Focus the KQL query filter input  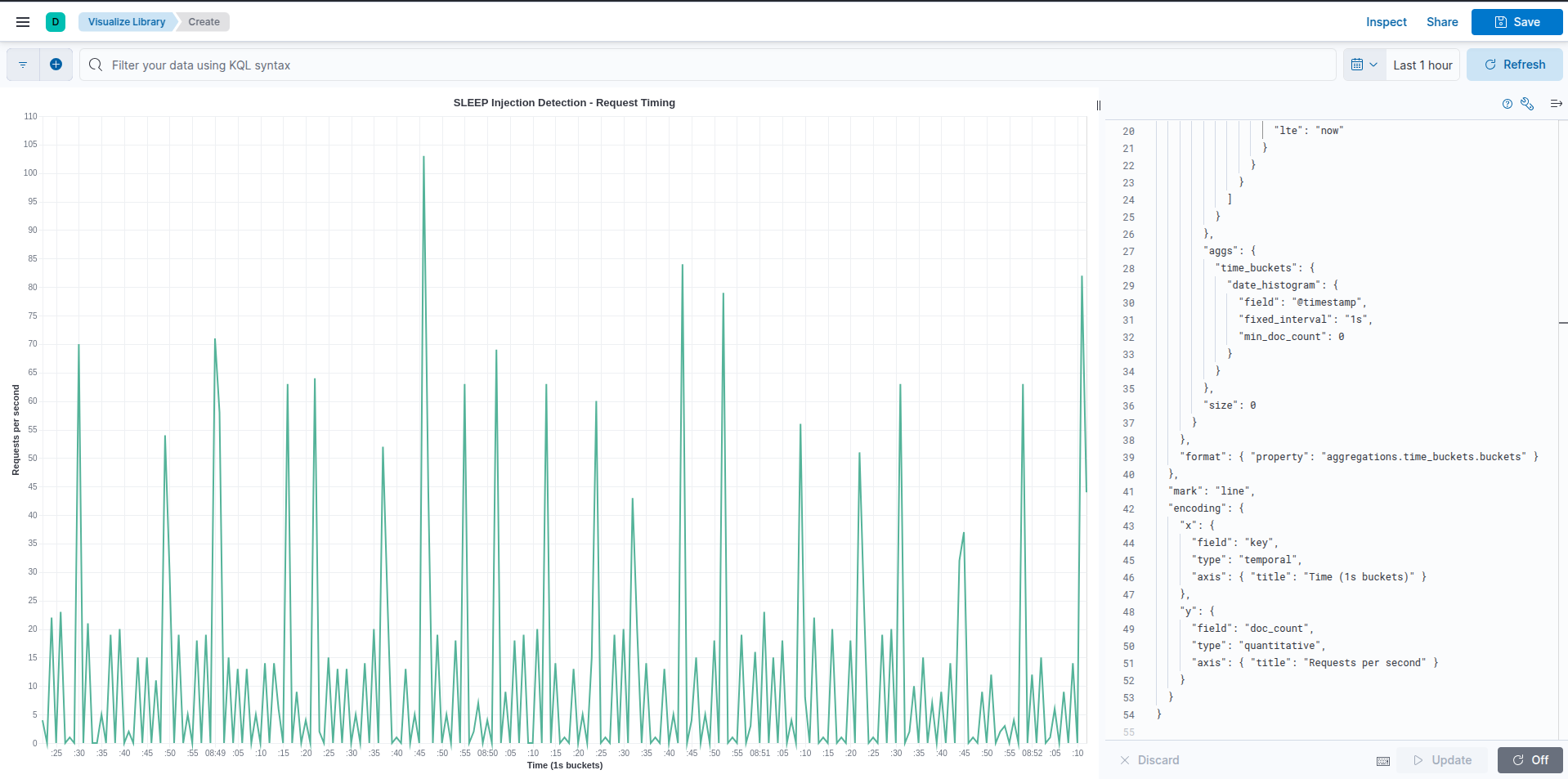[x=703, y=65]
